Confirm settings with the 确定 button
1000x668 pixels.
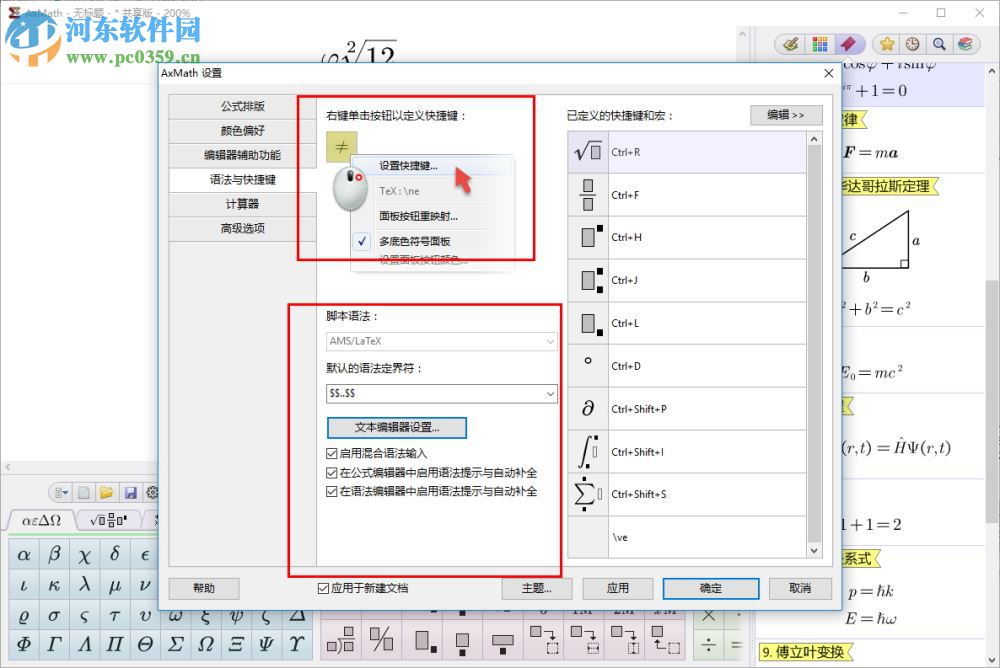click(710, 589)
